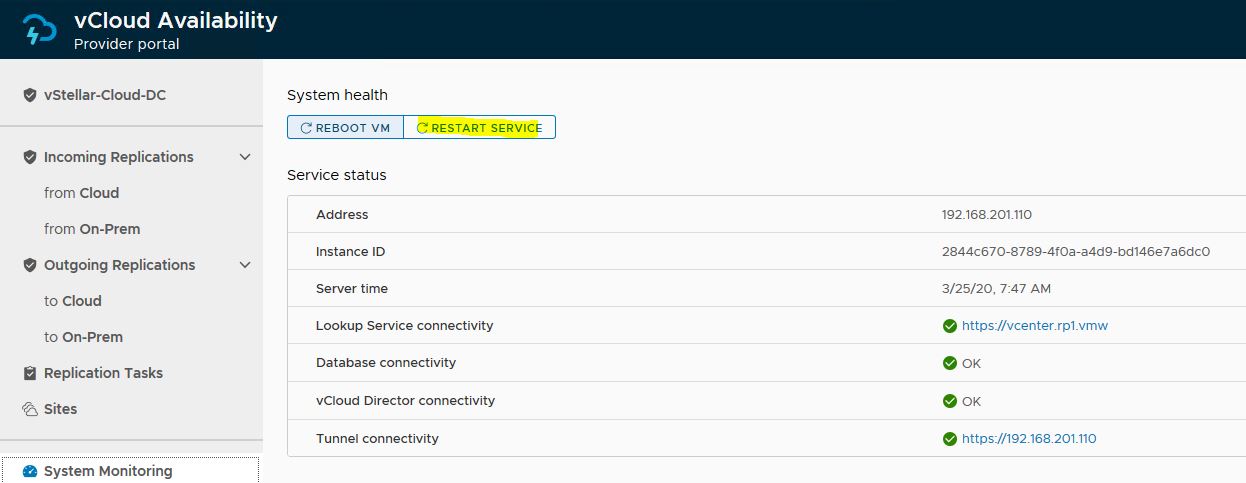Open outgoing replications to Cloud
This screenshot has width=1246, height=483.
pos(73,301)
